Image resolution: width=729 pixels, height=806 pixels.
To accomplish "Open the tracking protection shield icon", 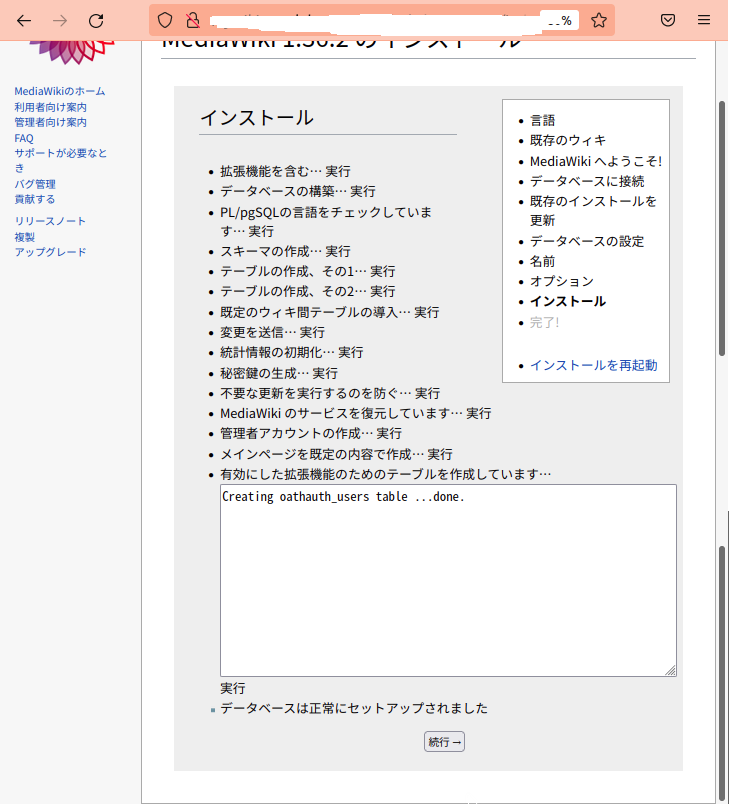I will [x=165, y=21].
